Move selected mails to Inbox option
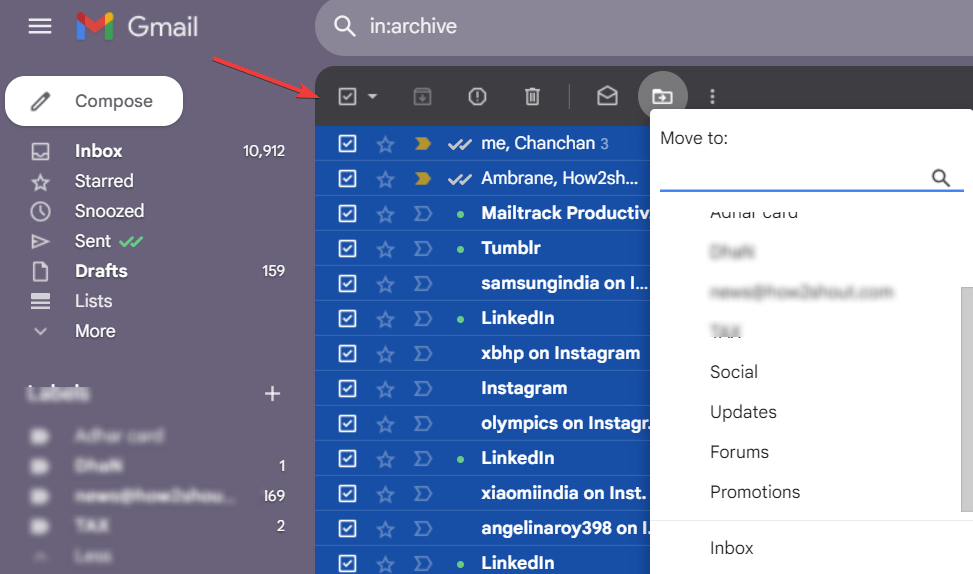 pos(732,548)
